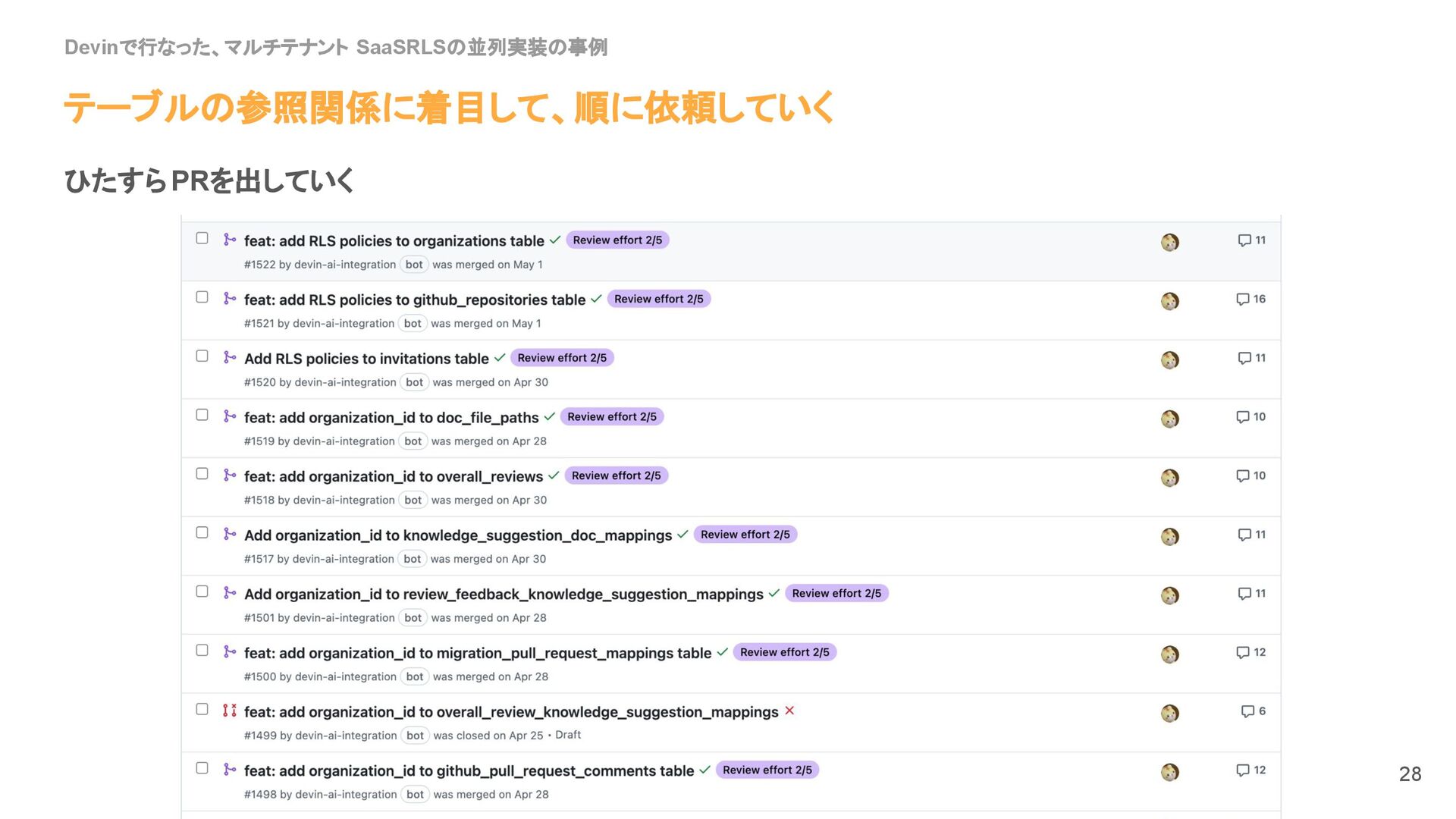Open 6 comments on PR #1499
Image resolution: width=1456 pixels, height=819 pixels.
click(1254, 711)
